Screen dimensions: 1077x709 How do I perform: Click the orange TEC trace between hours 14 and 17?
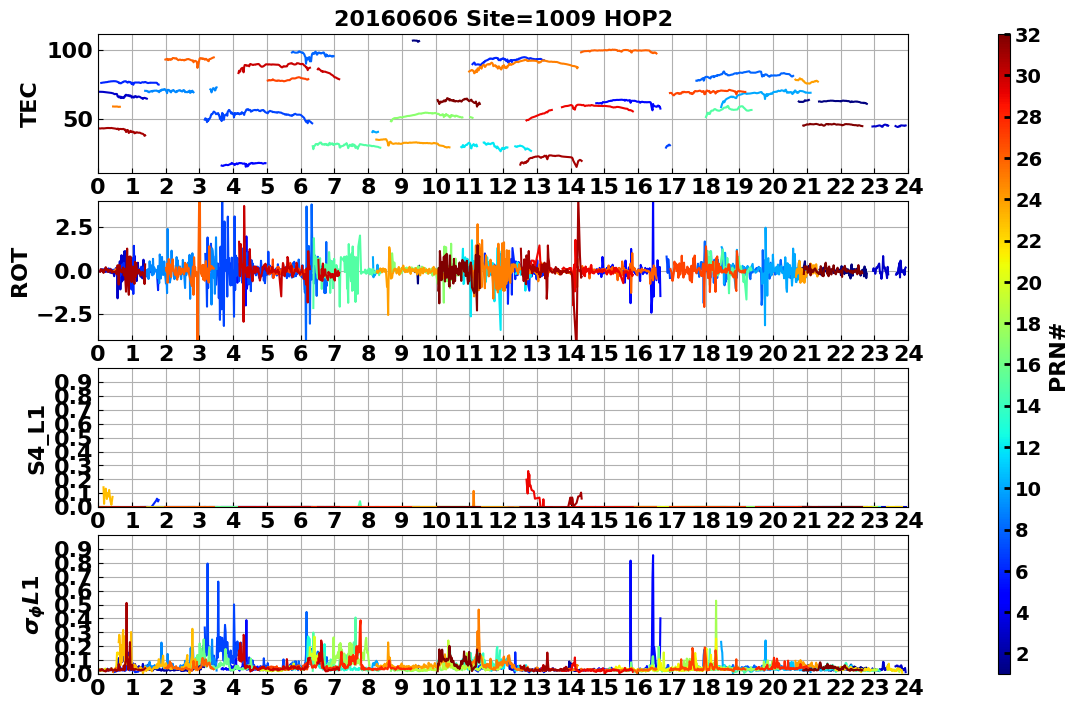point(618,51)
